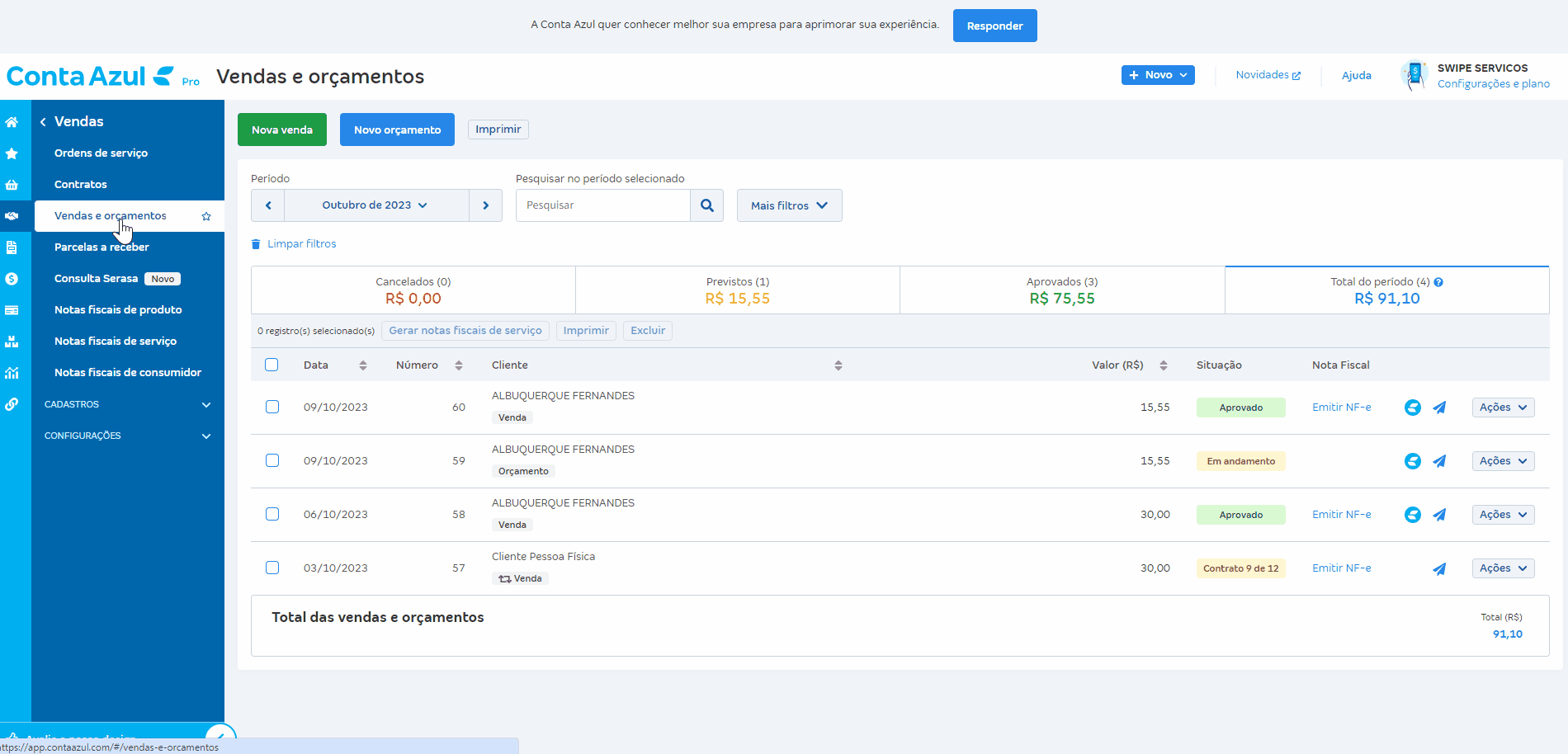1568x754 pixels.
Task: Go to previous month with left arrow
Action: coord(268,205)
